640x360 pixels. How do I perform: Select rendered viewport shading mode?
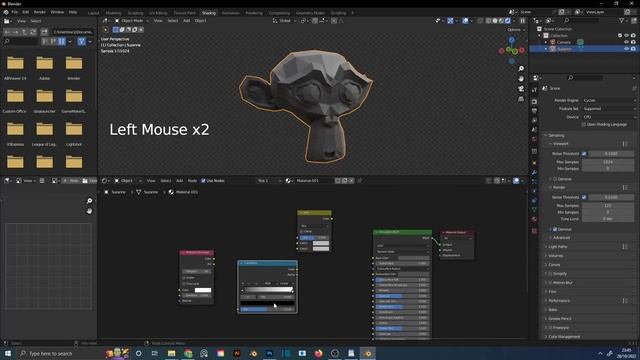click(x=508, y=20)
